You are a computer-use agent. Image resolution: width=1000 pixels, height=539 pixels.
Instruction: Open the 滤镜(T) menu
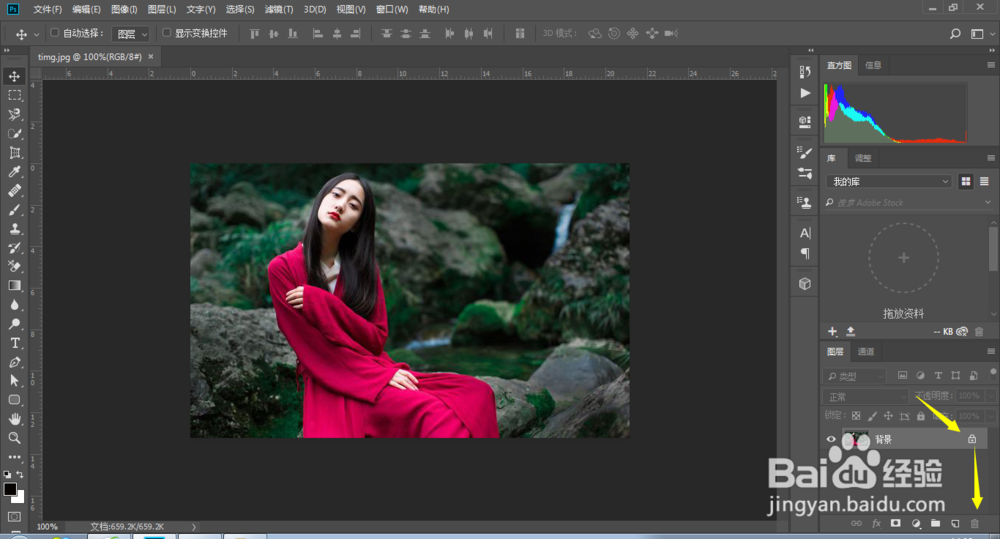(279, 10)
